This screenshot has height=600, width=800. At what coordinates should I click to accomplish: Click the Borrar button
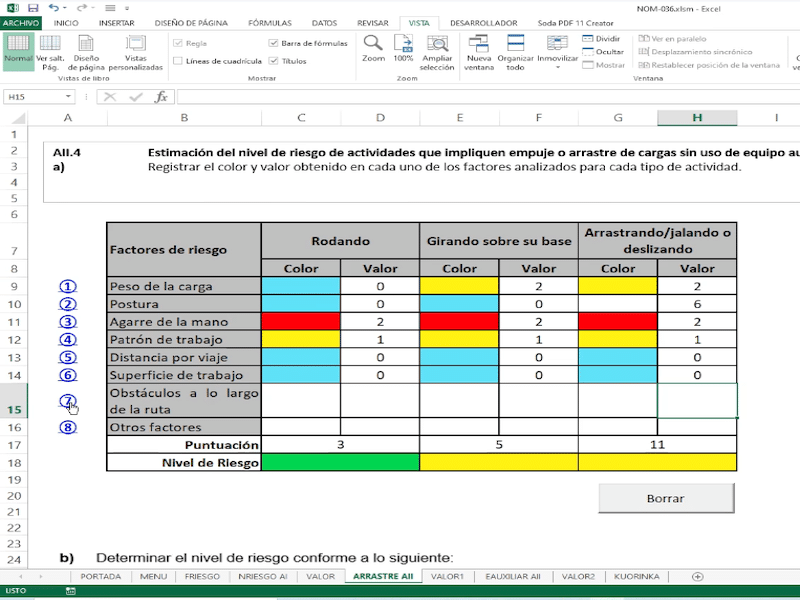click(666, 498)
